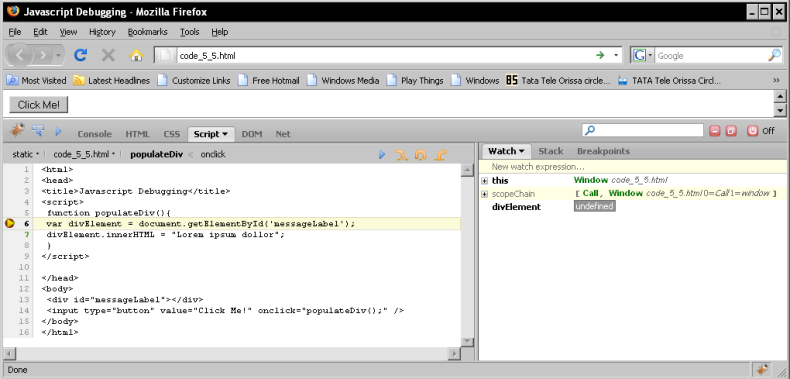790x379 pixels.
Task: Open the File menu
Action: pyautogui.click(x=15, y=32)
